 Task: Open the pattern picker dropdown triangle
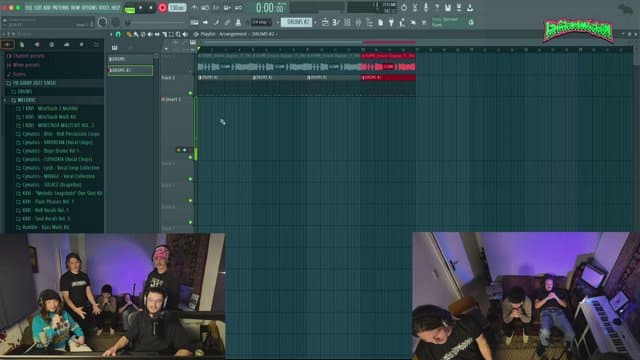166,49
